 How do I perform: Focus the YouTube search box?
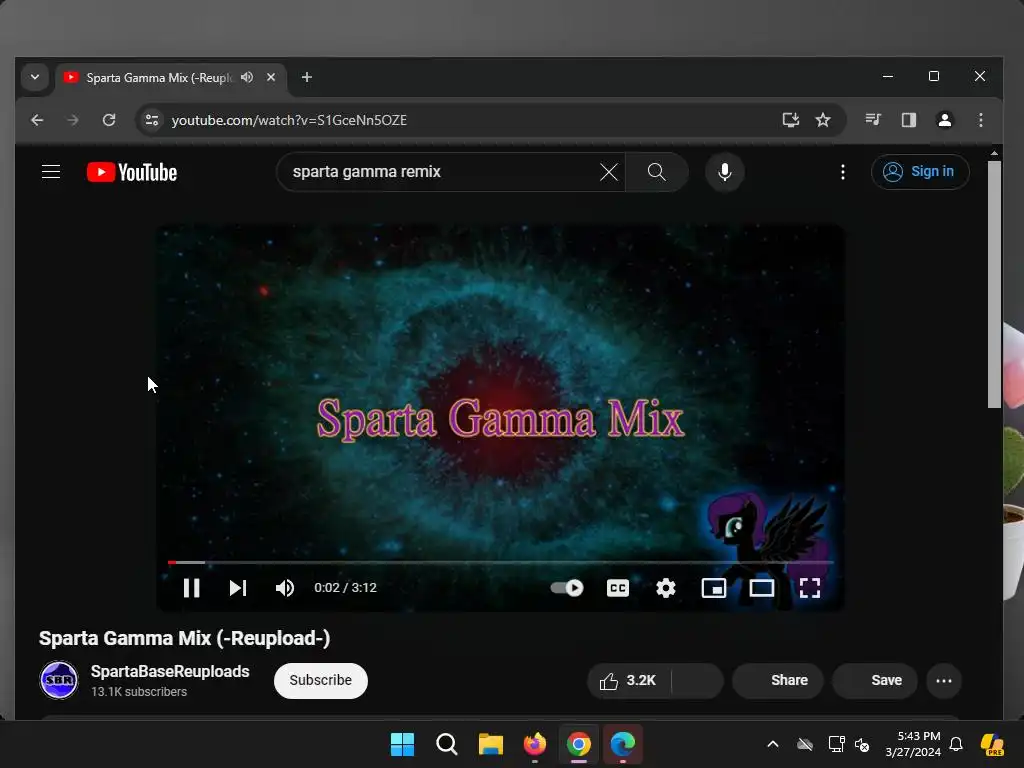tap(443, 172)
